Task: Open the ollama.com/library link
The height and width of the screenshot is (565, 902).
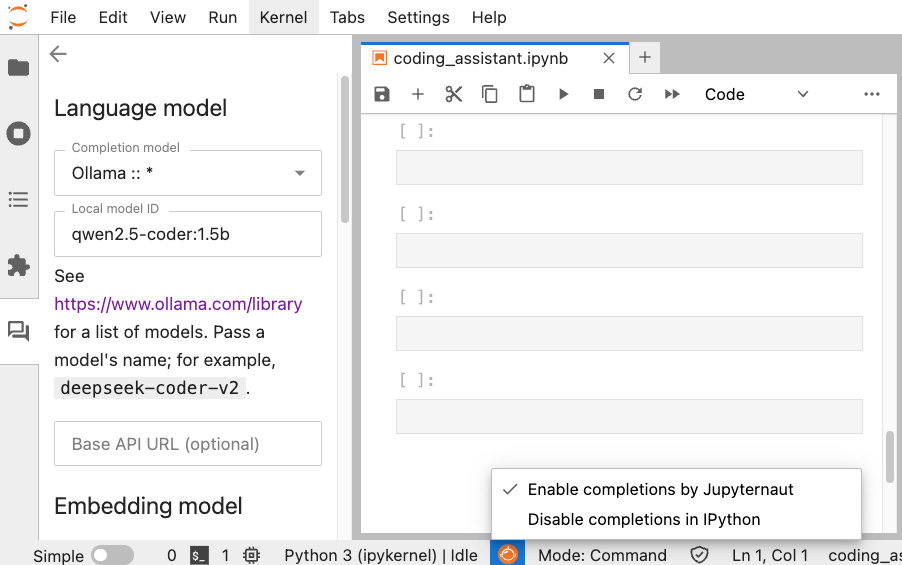Action: [178, 304]
